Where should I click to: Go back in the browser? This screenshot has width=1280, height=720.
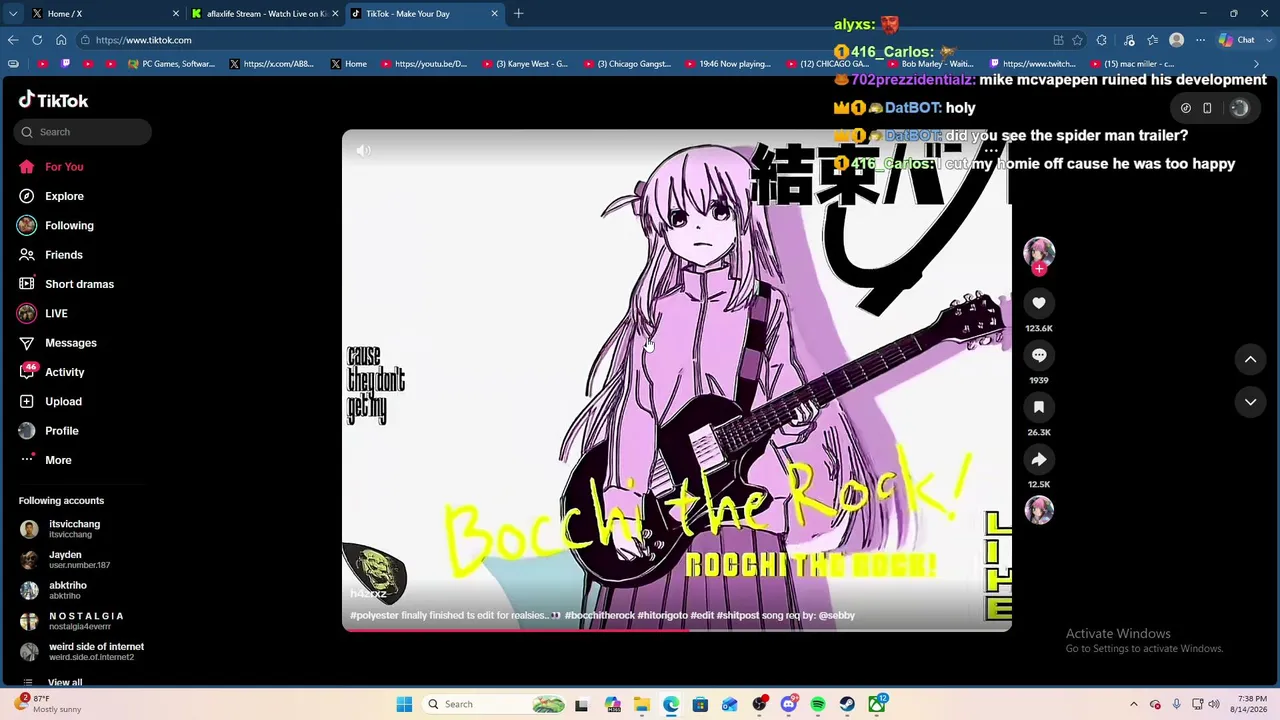tap(13, 40)
